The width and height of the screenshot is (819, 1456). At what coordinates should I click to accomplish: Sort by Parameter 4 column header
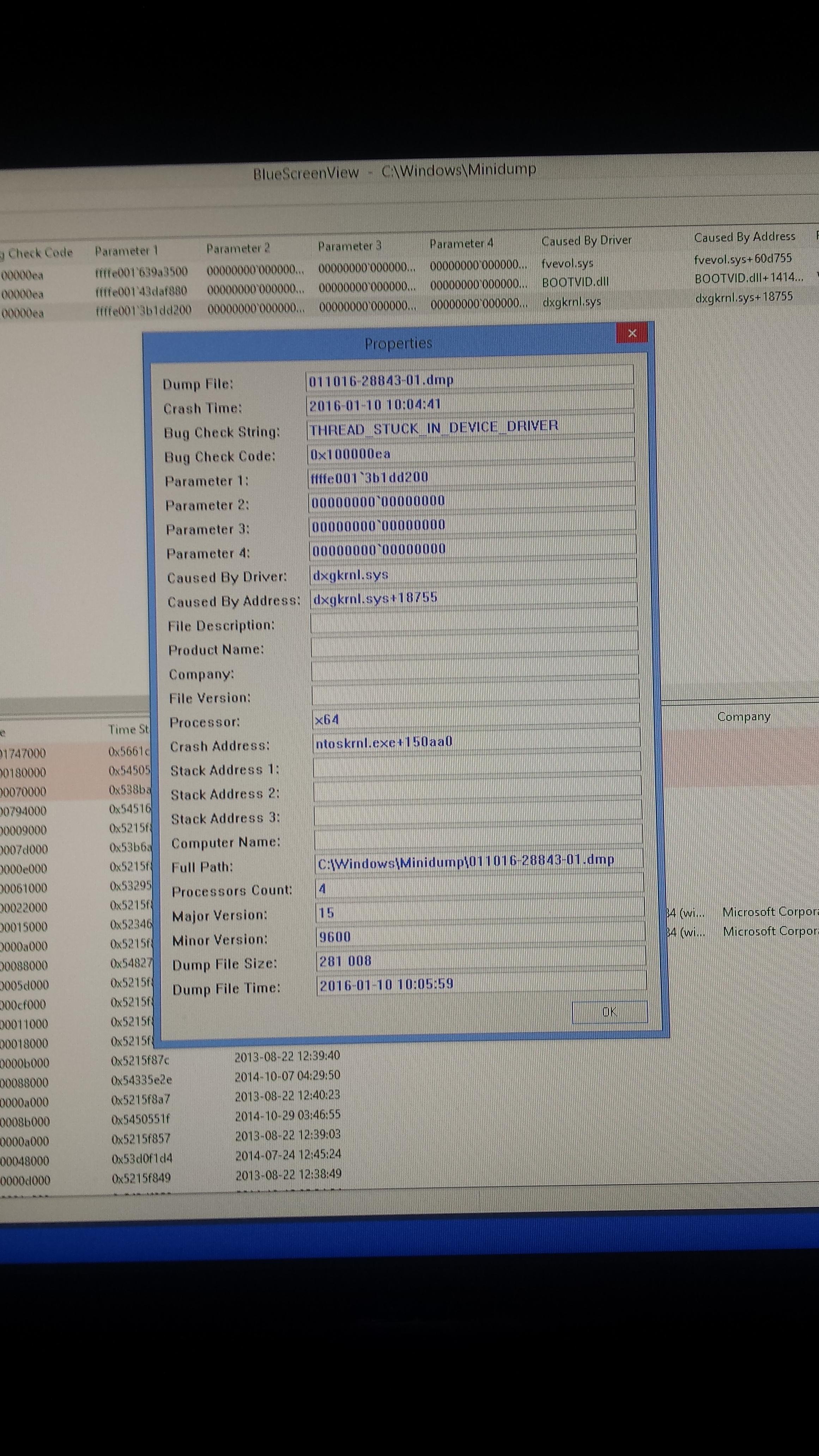(461, 244)
